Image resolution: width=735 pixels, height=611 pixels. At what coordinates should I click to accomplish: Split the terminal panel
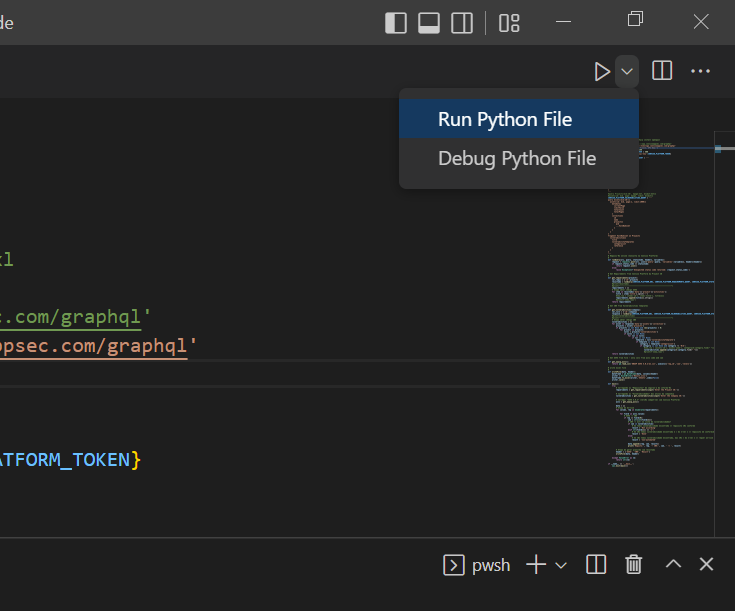click(x=596, y=565)
